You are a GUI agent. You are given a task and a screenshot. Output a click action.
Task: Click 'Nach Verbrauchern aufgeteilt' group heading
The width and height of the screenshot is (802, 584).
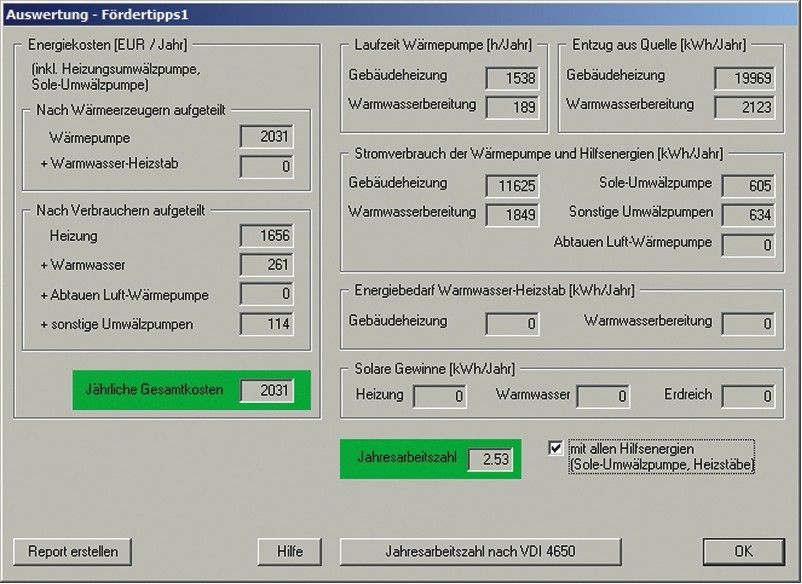pos(120,210)
